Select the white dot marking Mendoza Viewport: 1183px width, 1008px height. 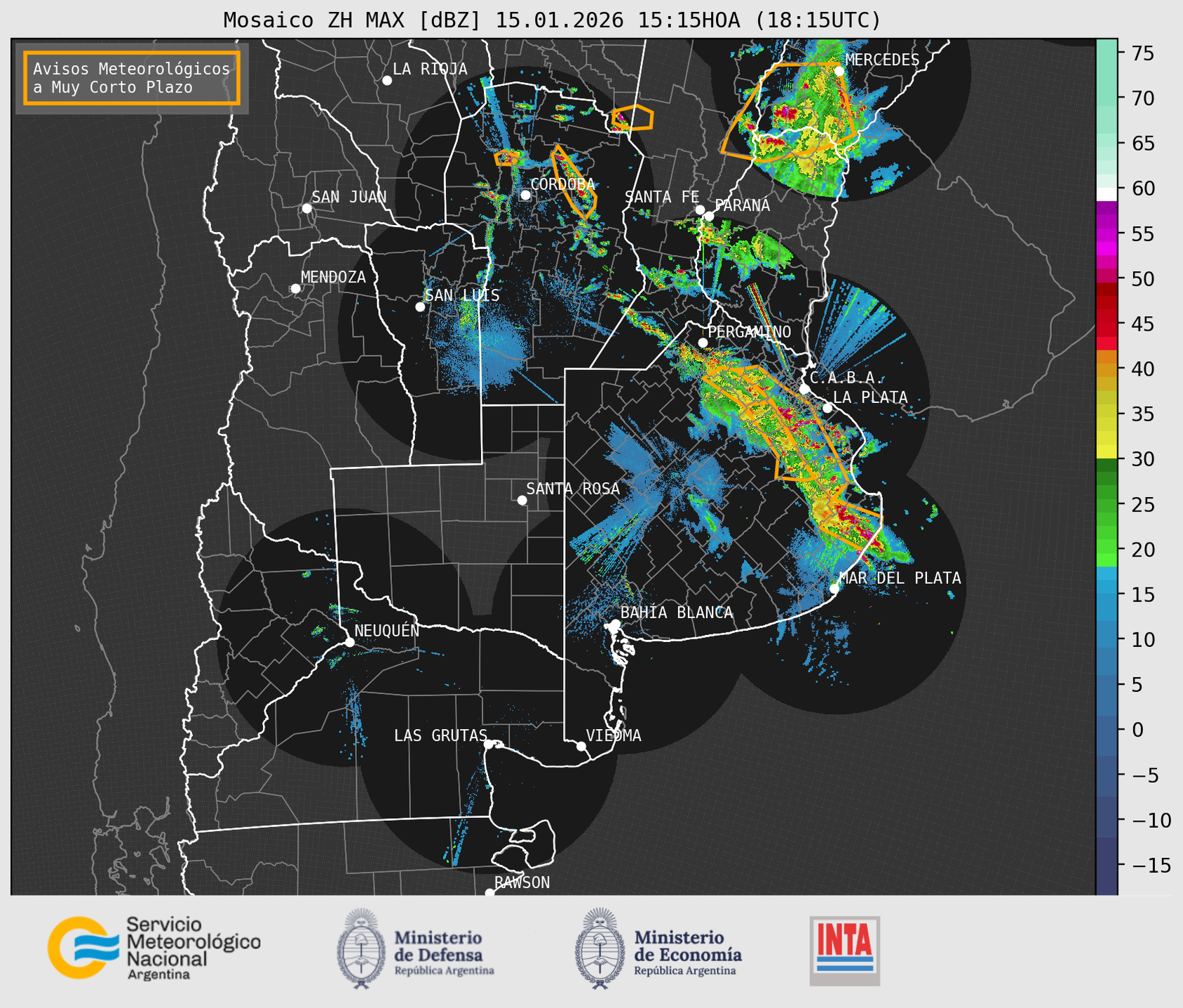pos(296,289)
